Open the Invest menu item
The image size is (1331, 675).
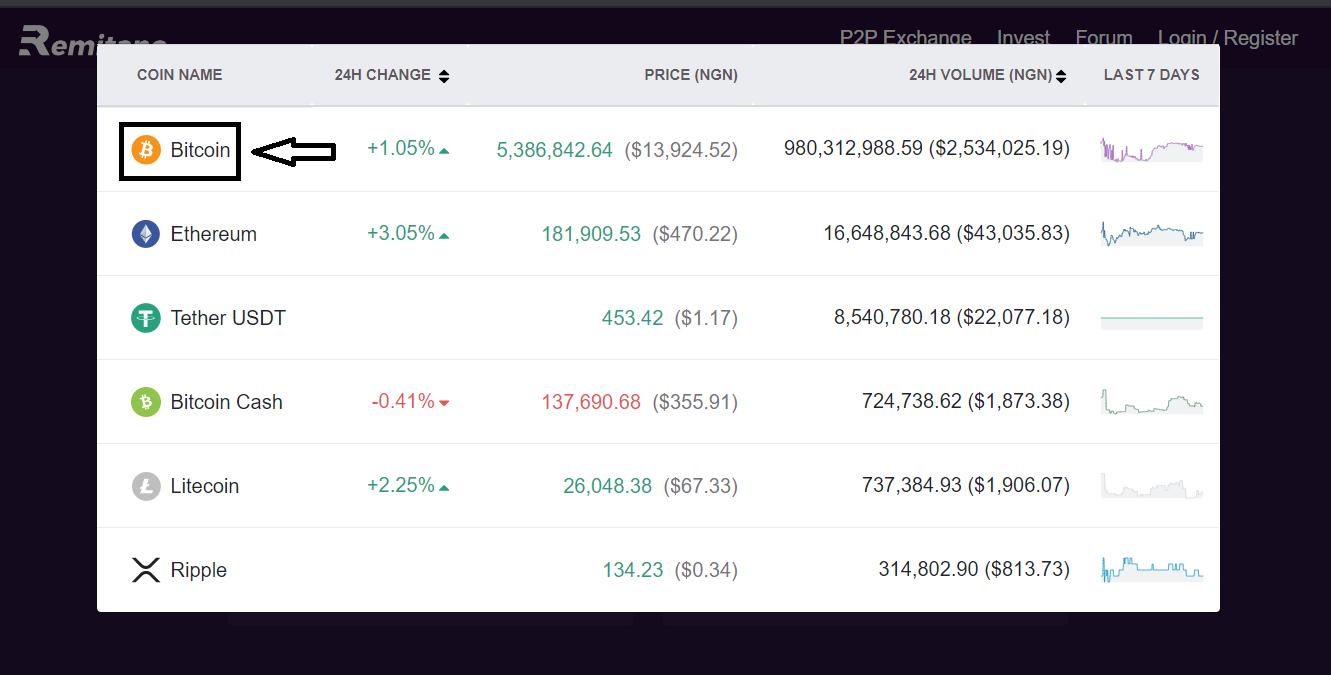(x=1023, y=38)
